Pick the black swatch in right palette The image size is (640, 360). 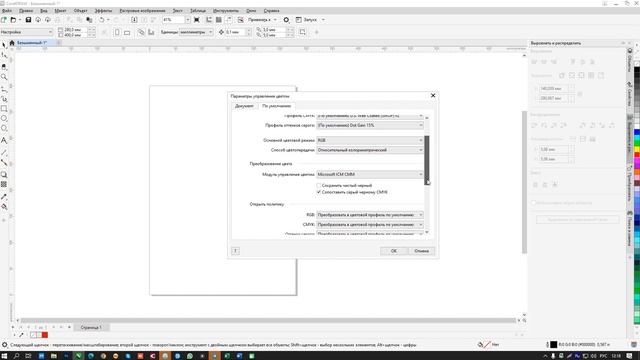tap(637, 70)
